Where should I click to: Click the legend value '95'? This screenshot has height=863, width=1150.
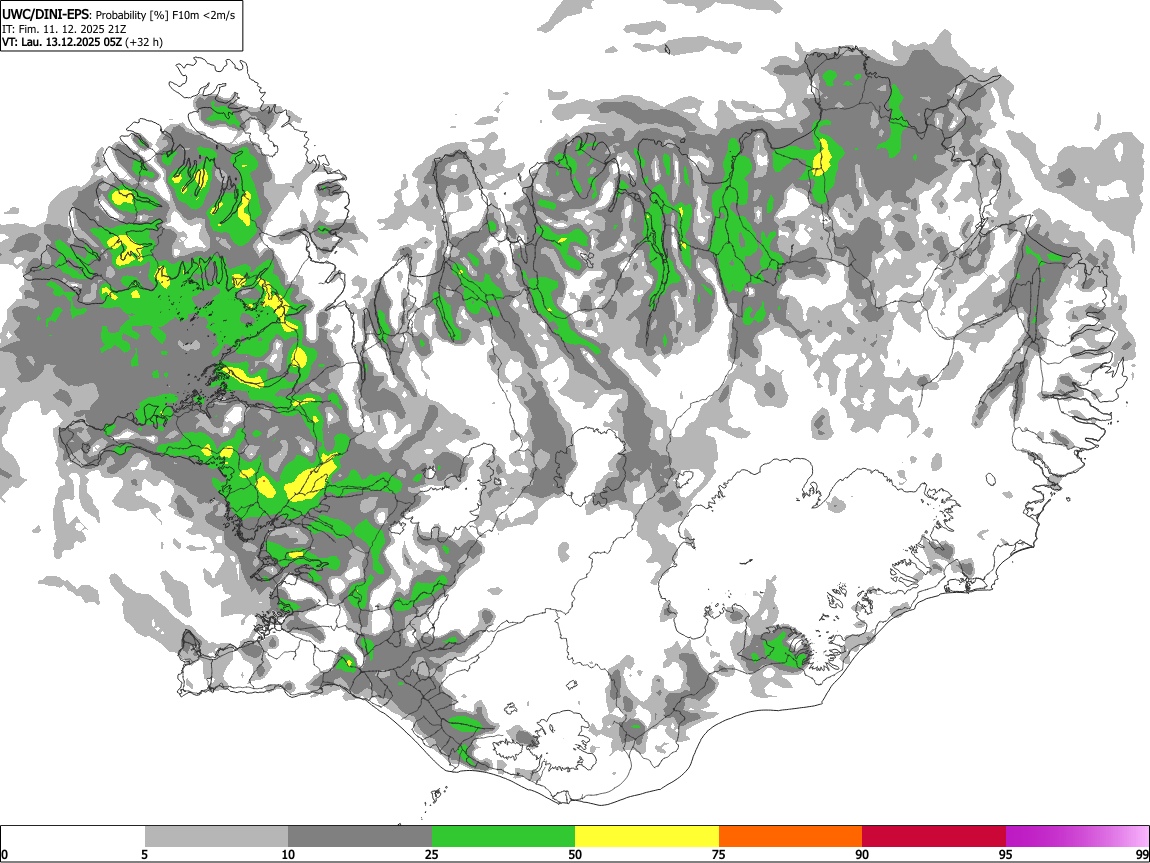(1006, 855)
